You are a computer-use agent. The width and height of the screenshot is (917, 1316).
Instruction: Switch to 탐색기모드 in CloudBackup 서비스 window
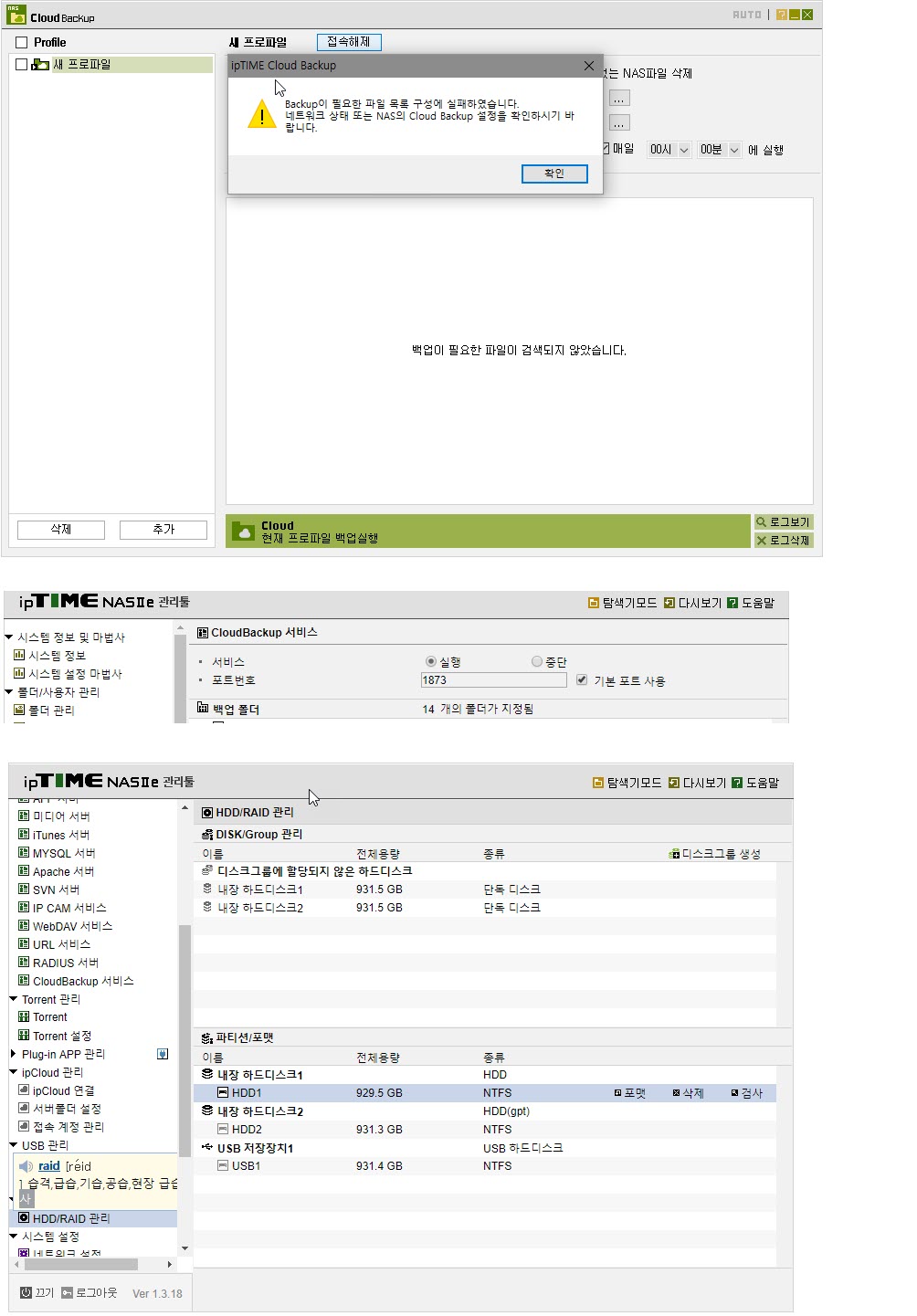click(622, 603)
